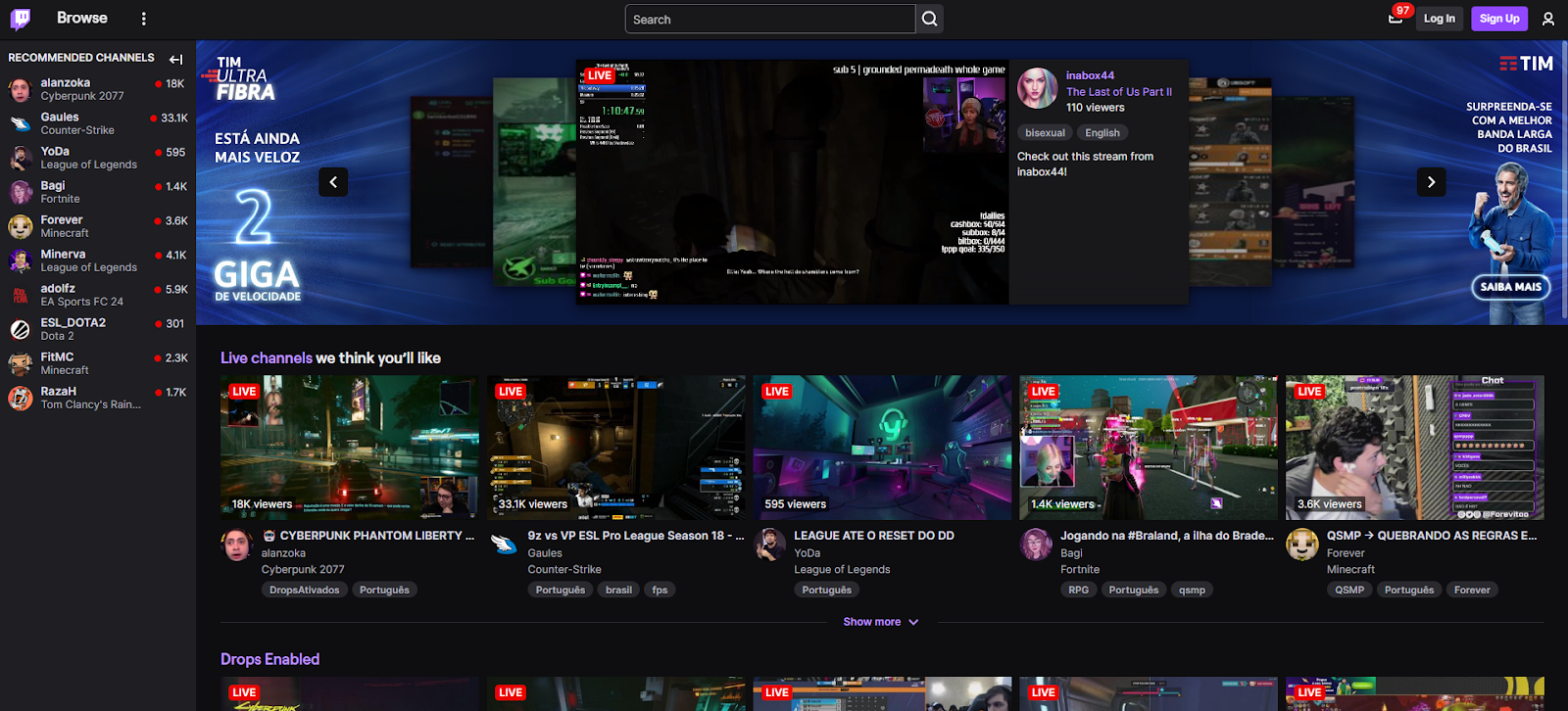Viewport: 1568px width, 711px height.
Task: Open Minecraft category under Forever card
Action: point(1350,570)
